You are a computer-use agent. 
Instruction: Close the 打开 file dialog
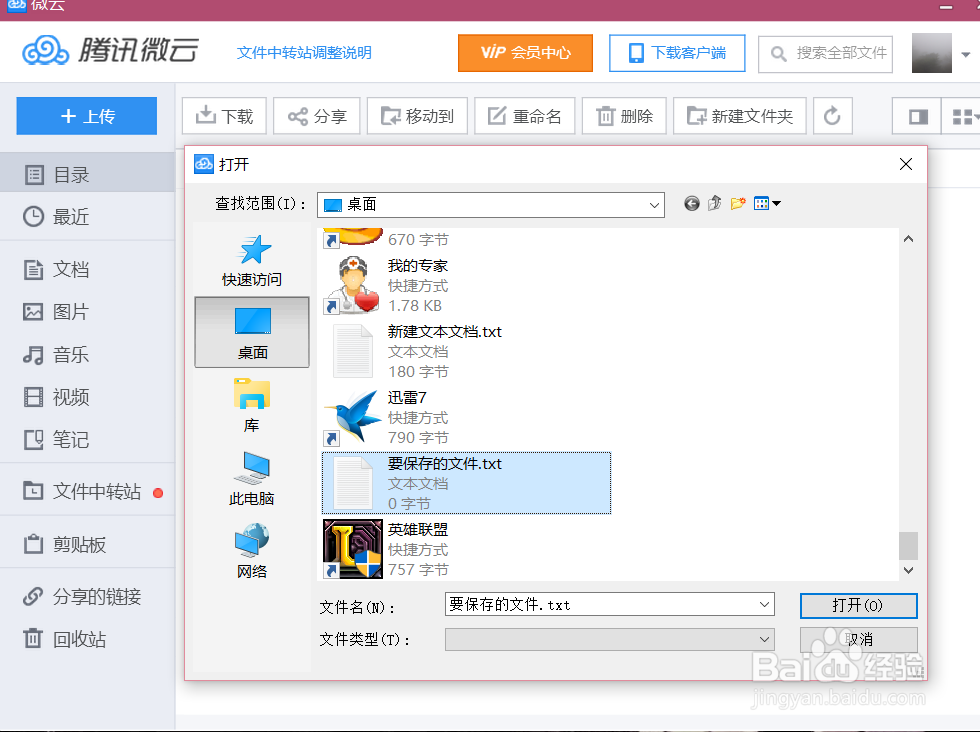point(906,164)
